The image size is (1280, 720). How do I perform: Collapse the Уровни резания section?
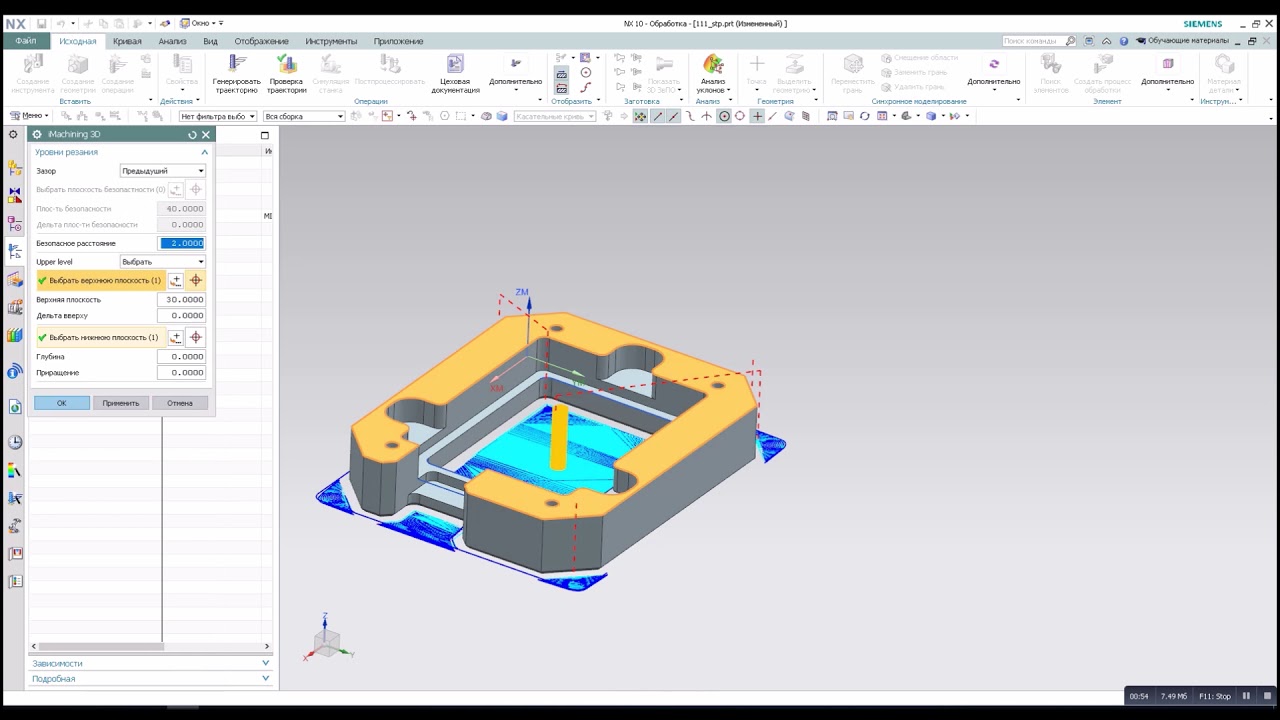point(204,152)
